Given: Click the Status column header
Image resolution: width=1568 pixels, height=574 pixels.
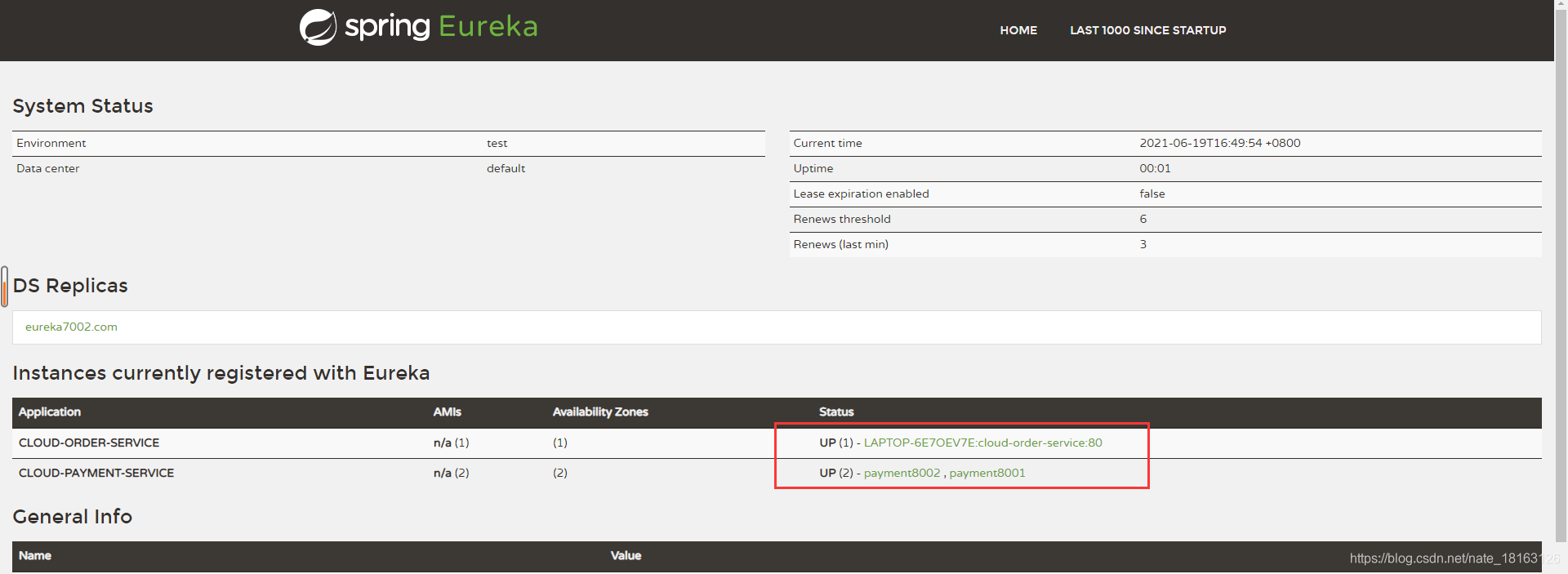Looking at the screenshot, I should [x=836, y=412].
